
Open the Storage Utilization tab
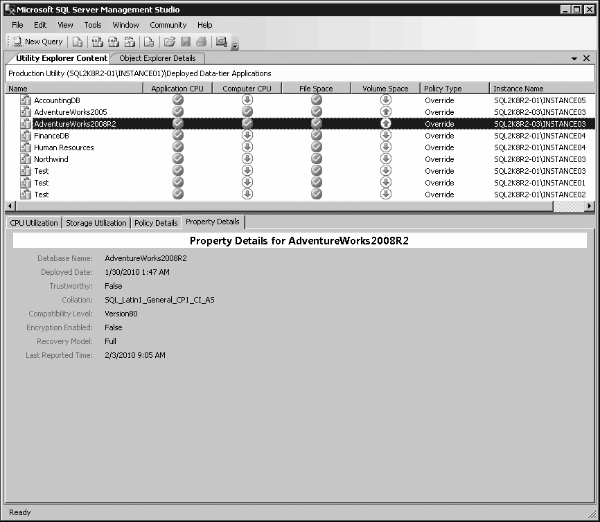pos(96,223)
